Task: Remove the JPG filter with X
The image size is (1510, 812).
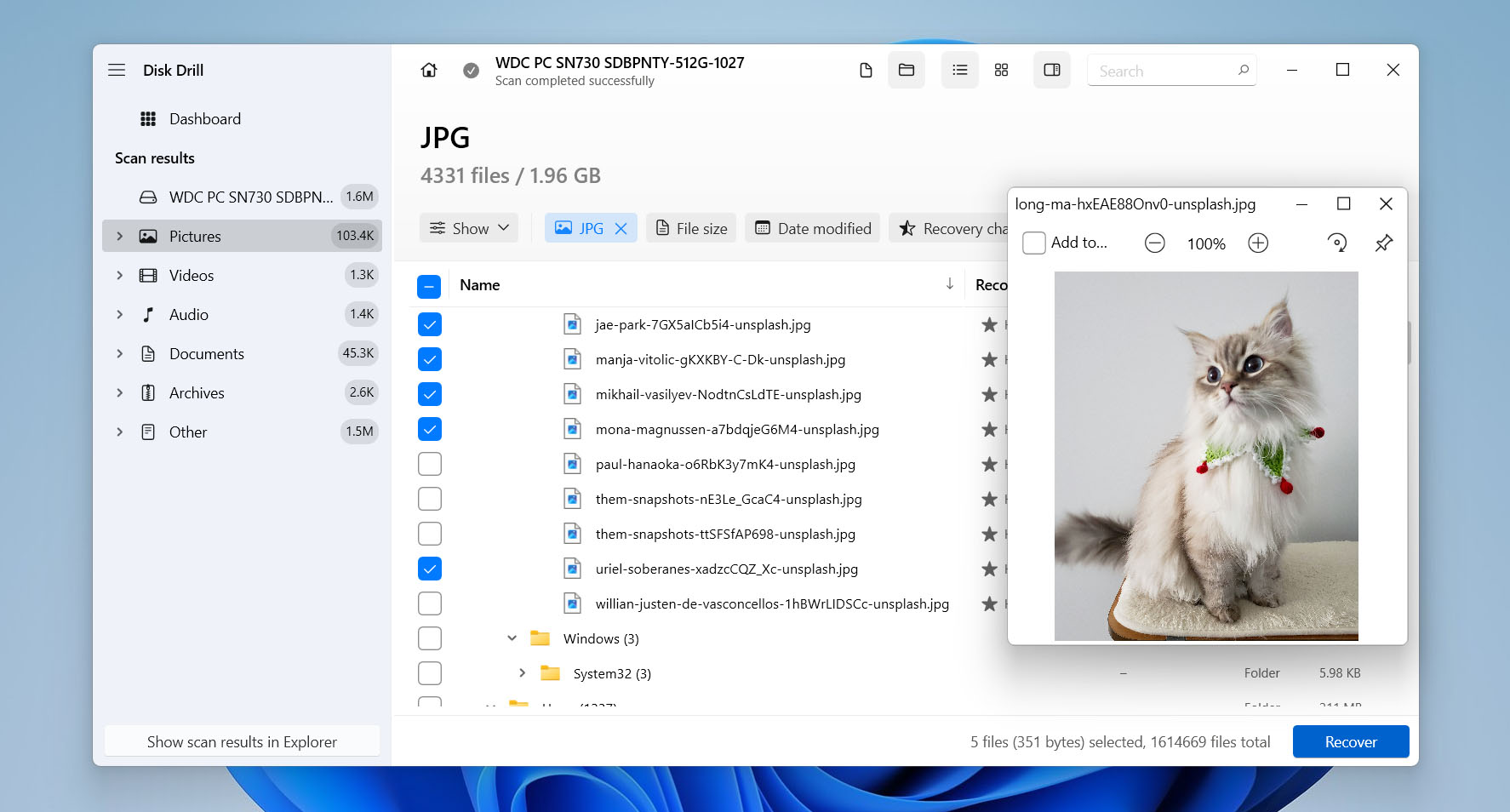Action: coord(621,228)
